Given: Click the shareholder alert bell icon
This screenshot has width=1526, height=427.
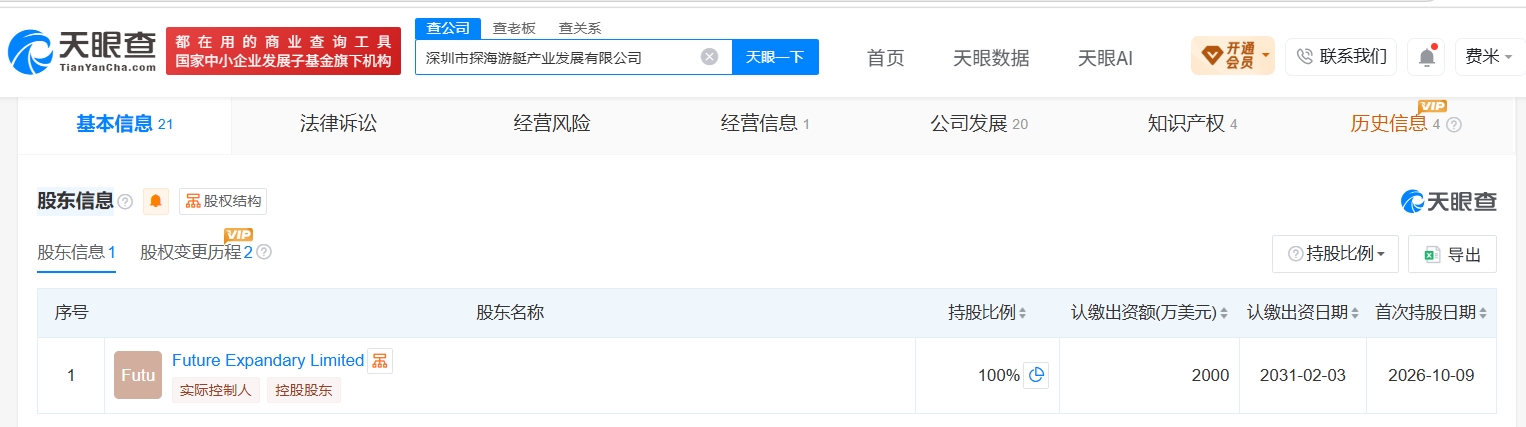Looking at the screenshot, I should 156,201.
